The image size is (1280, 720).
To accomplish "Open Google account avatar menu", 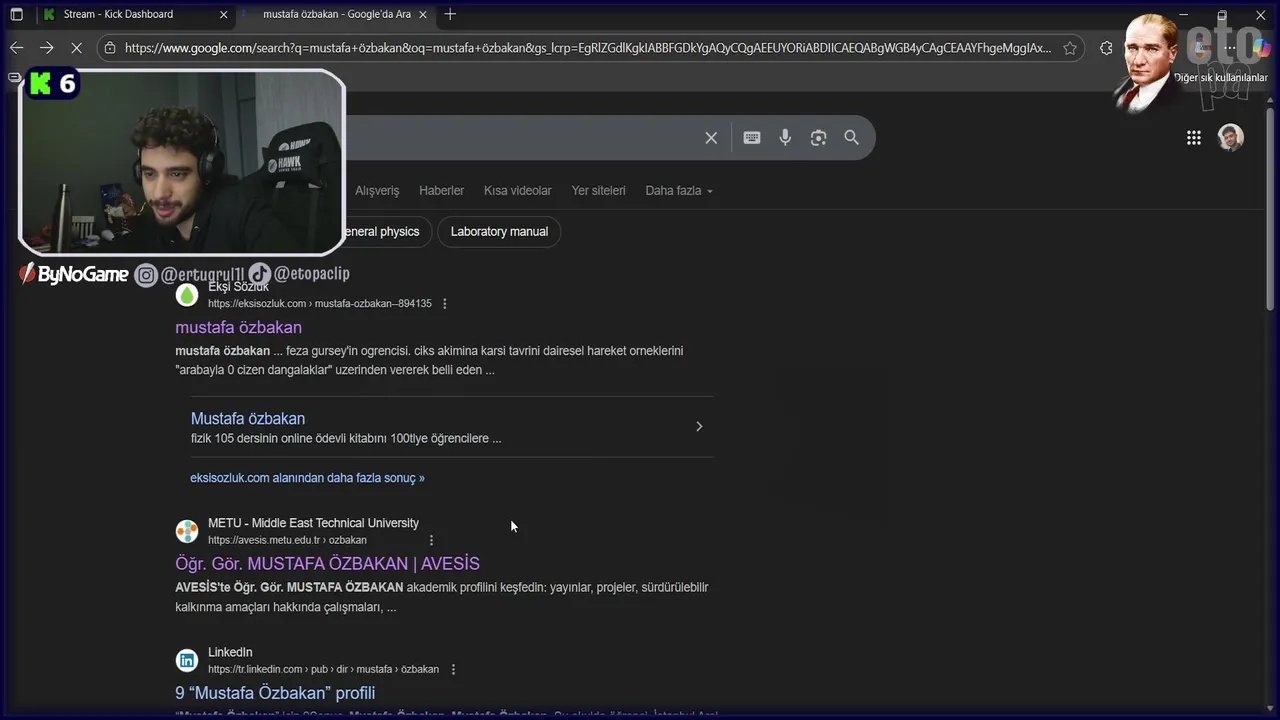I will [1231, 138].
